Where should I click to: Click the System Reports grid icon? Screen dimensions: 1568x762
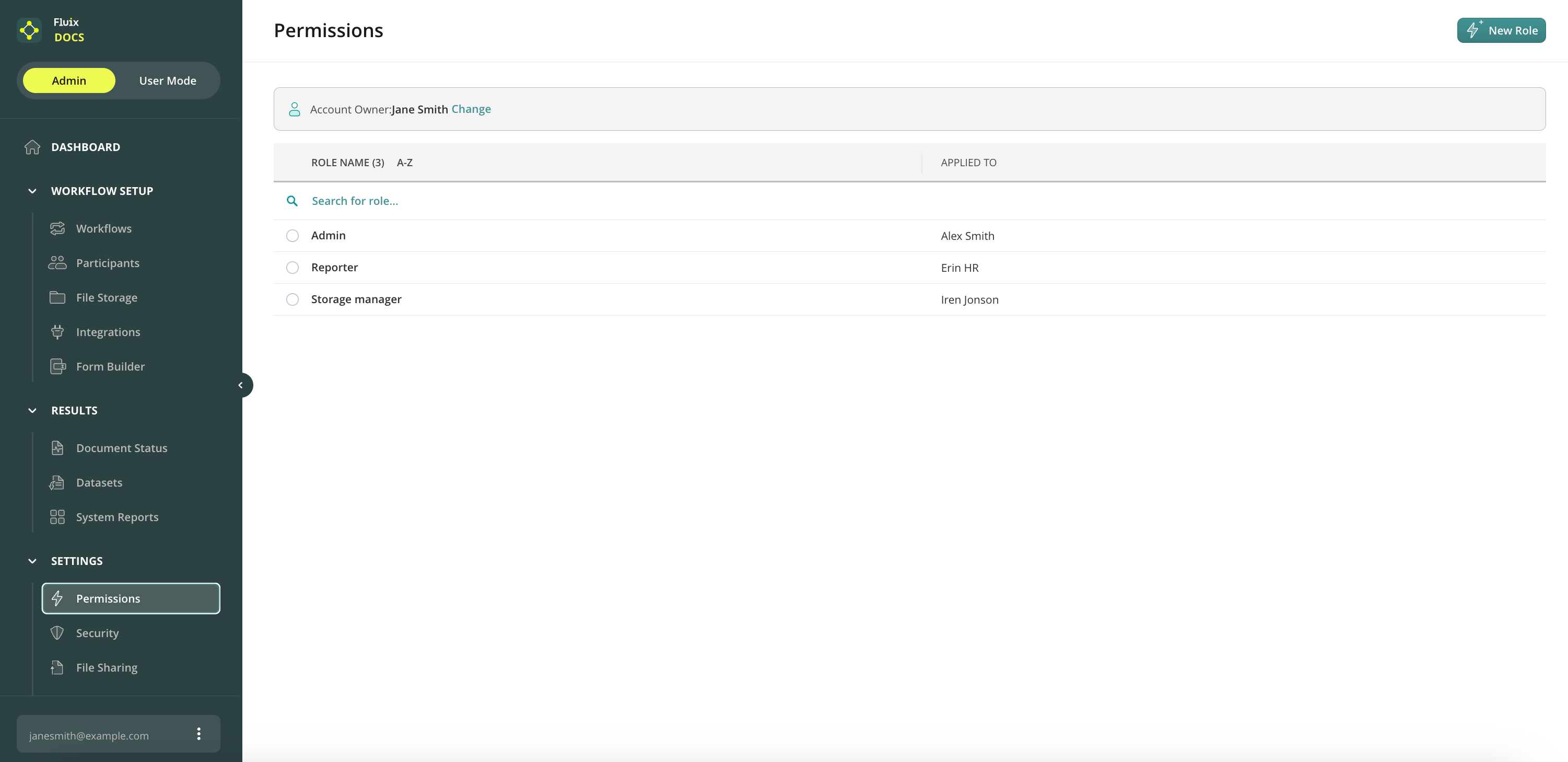[57, 516]
